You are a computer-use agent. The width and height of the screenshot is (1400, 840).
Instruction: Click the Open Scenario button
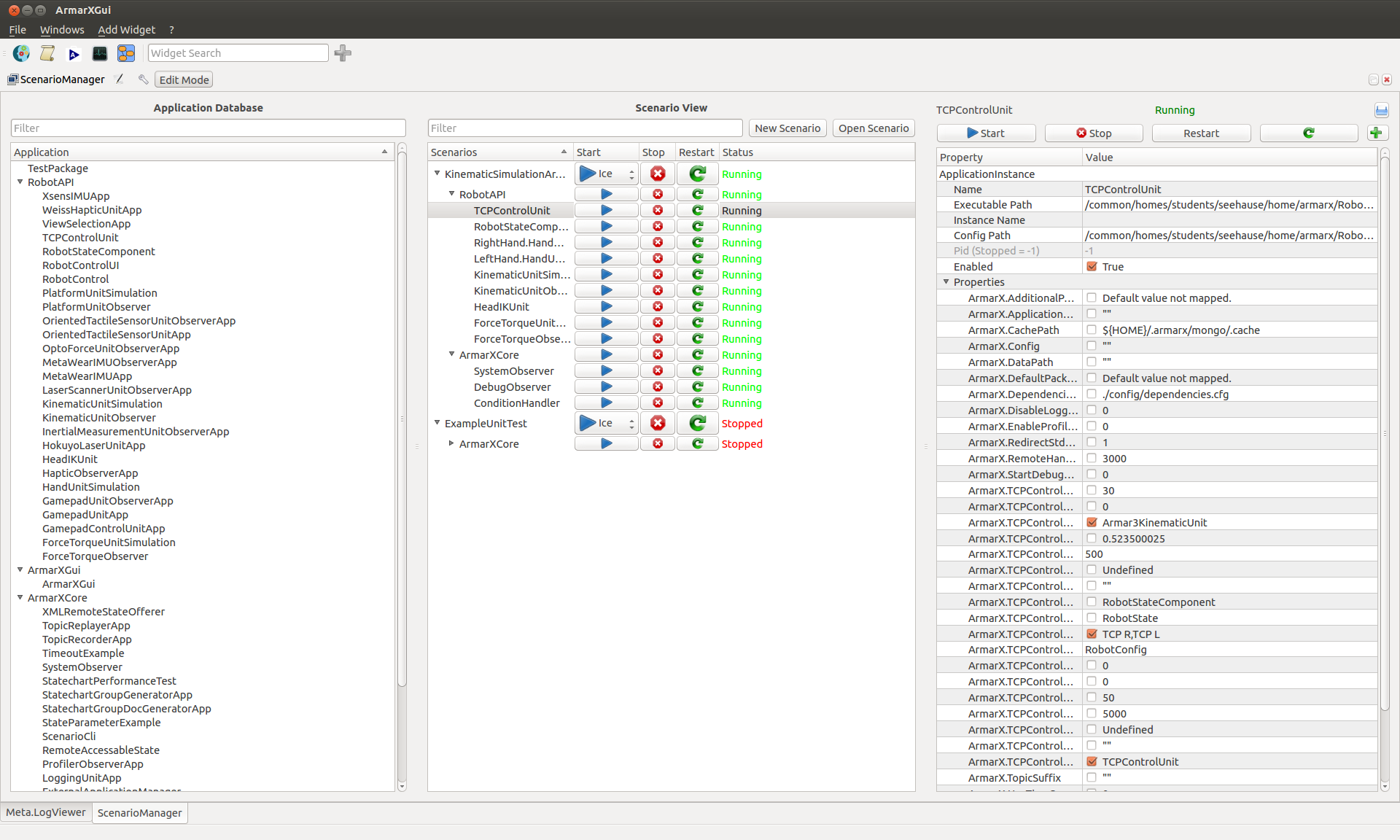click(874, 128)
